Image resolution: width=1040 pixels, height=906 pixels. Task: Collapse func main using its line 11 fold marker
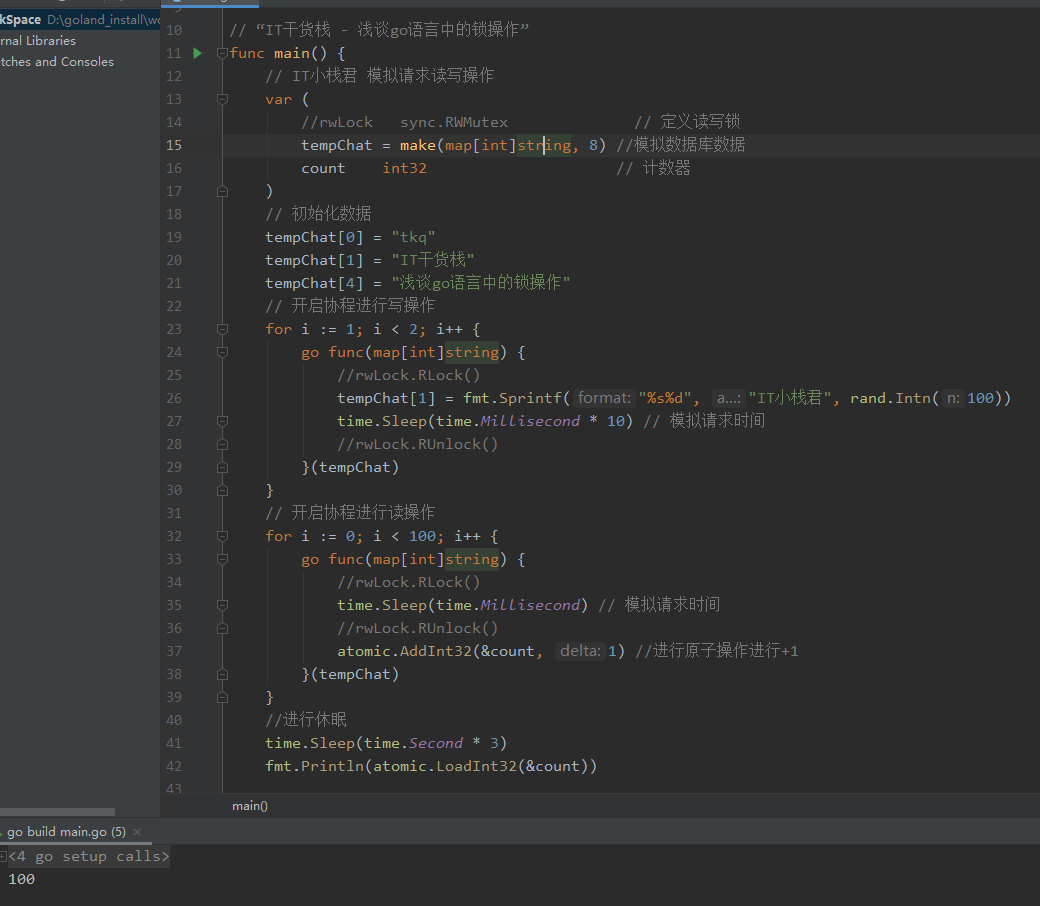(222, 53)
